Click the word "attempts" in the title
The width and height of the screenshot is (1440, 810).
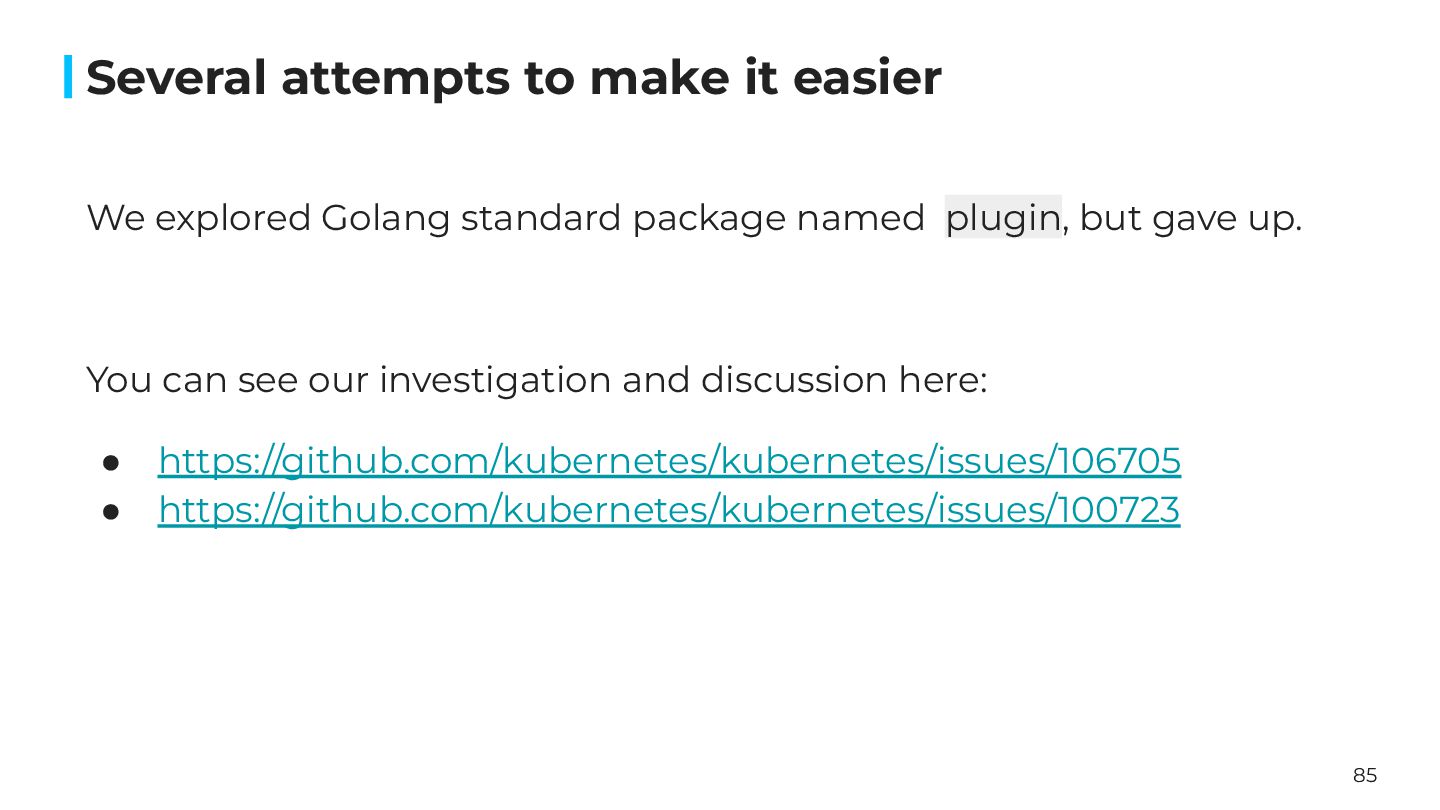(x=394, y=78)
